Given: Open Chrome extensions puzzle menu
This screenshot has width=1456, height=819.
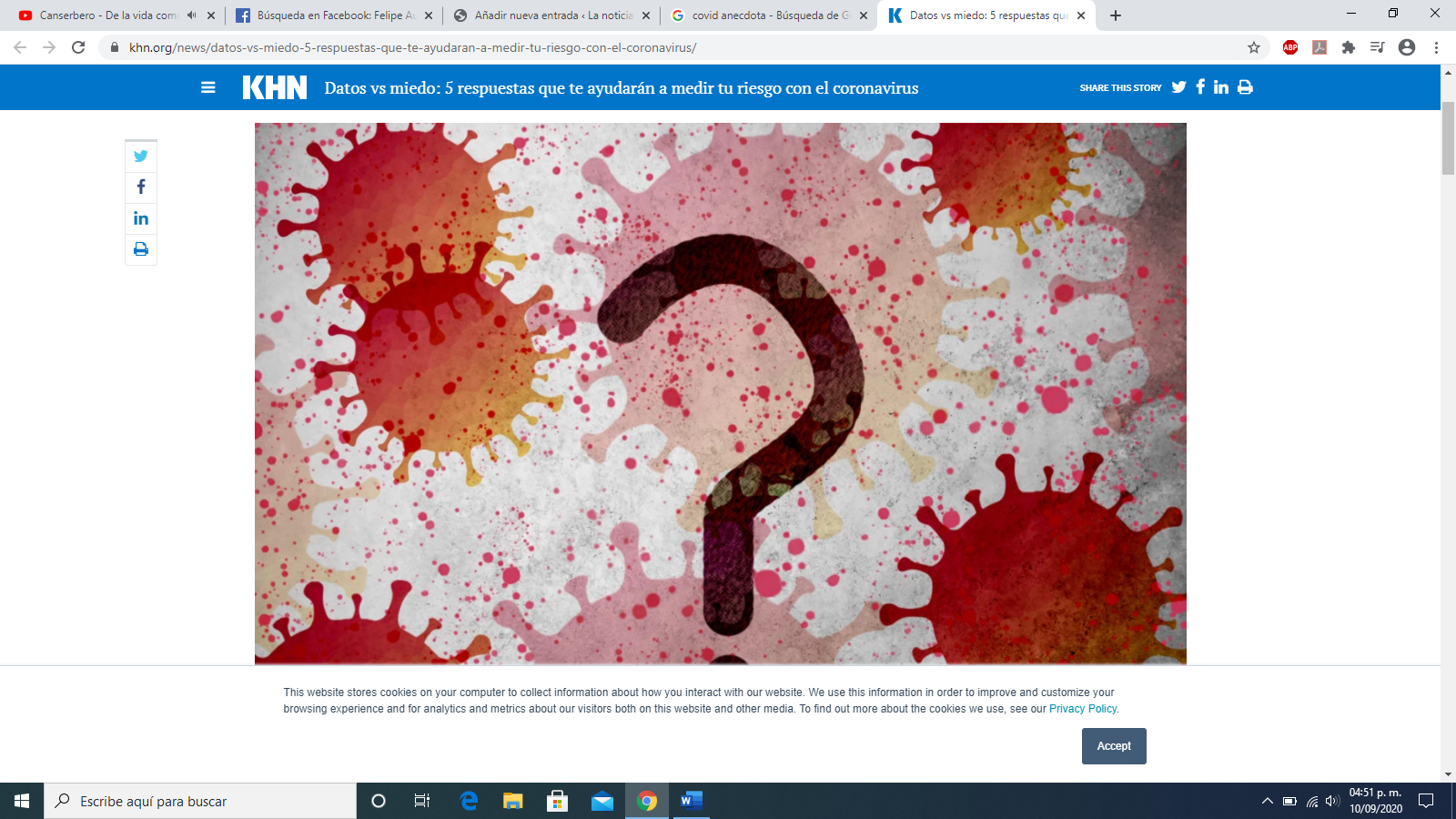Looking at the screenshot, I should (x=1348, y=47).
